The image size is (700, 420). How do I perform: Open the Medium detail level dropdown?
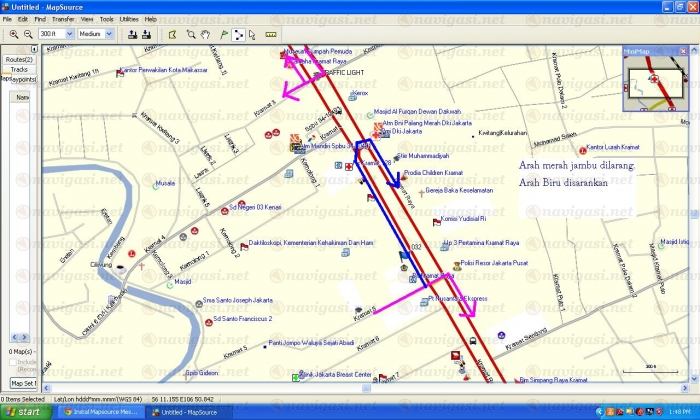pyautogui.click(x=109, y=34)
